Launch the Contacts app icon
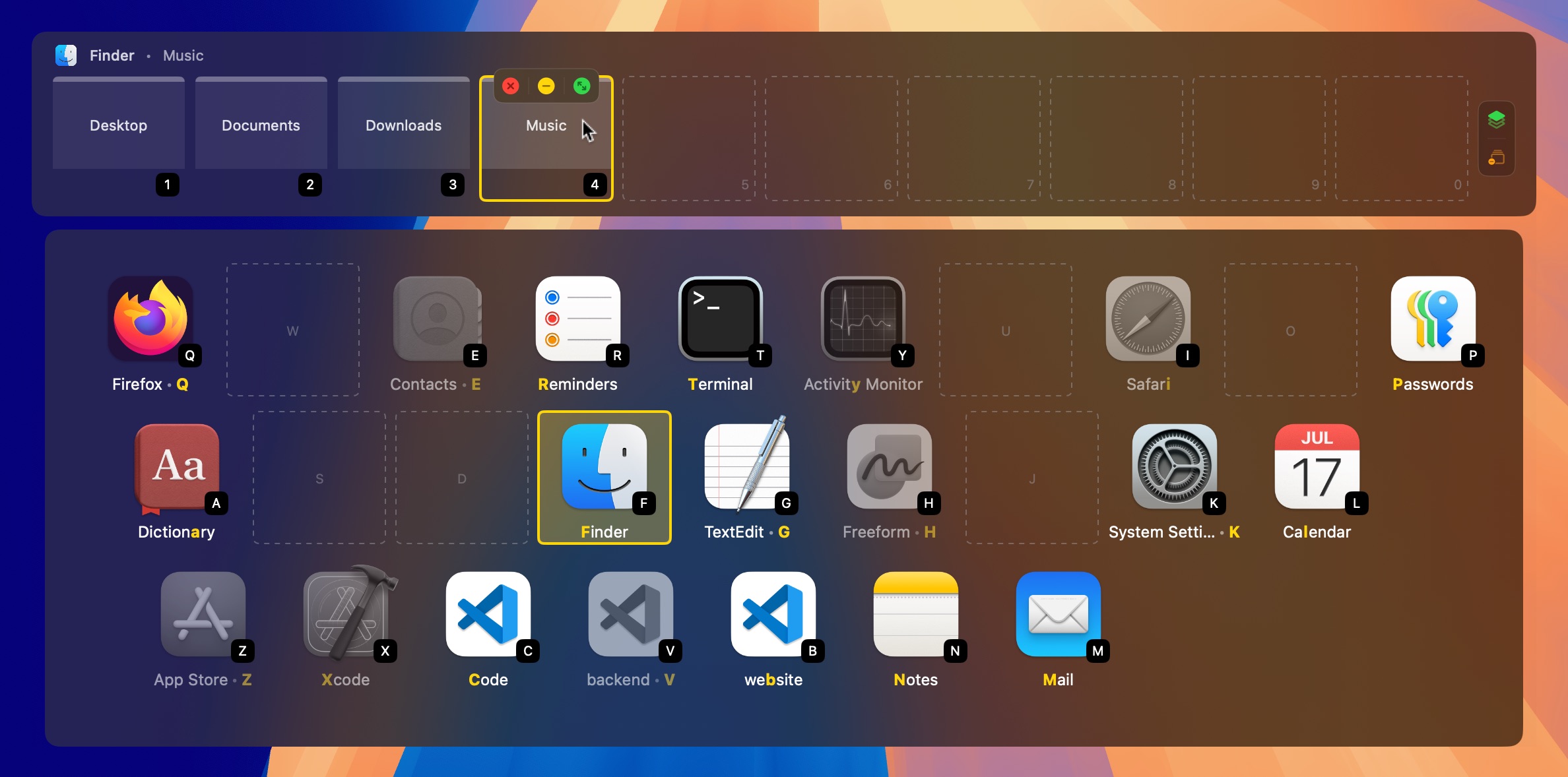 click(x=436, y=318)
